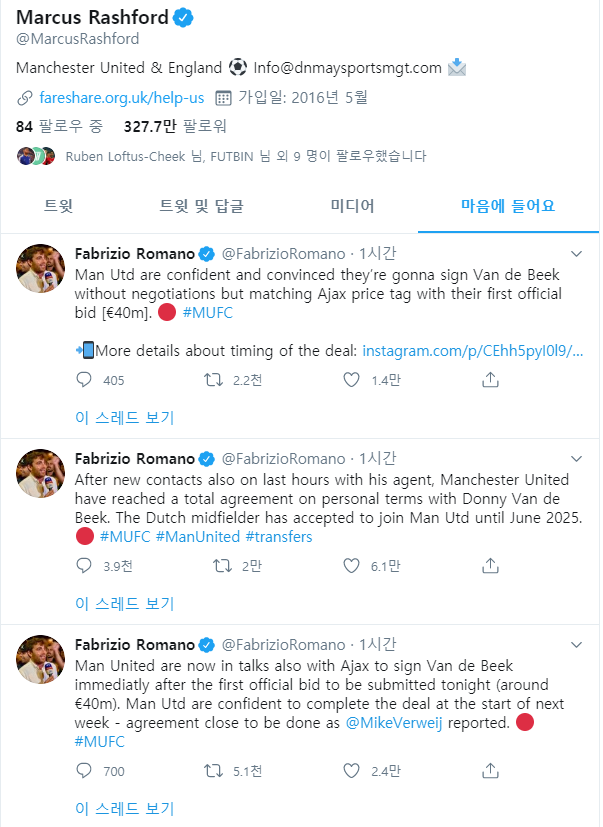The image size is (603, 827).
Task: Reply to the personal terms agreement tweet
Action: pos(85,566)
